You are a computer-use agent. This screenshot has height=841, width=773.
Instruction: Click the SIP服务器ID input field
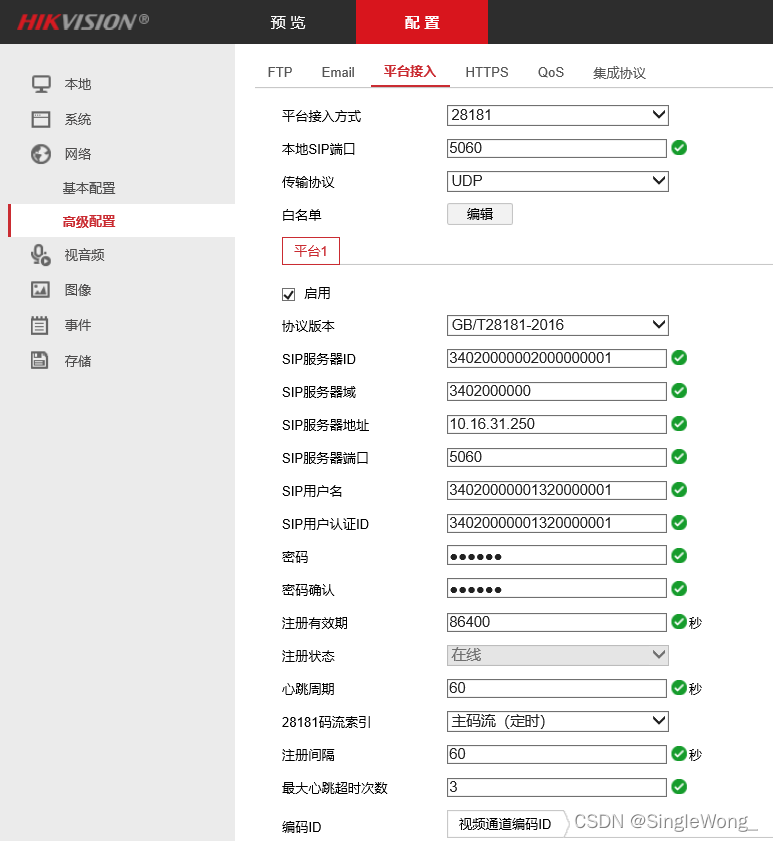(556, 358)
